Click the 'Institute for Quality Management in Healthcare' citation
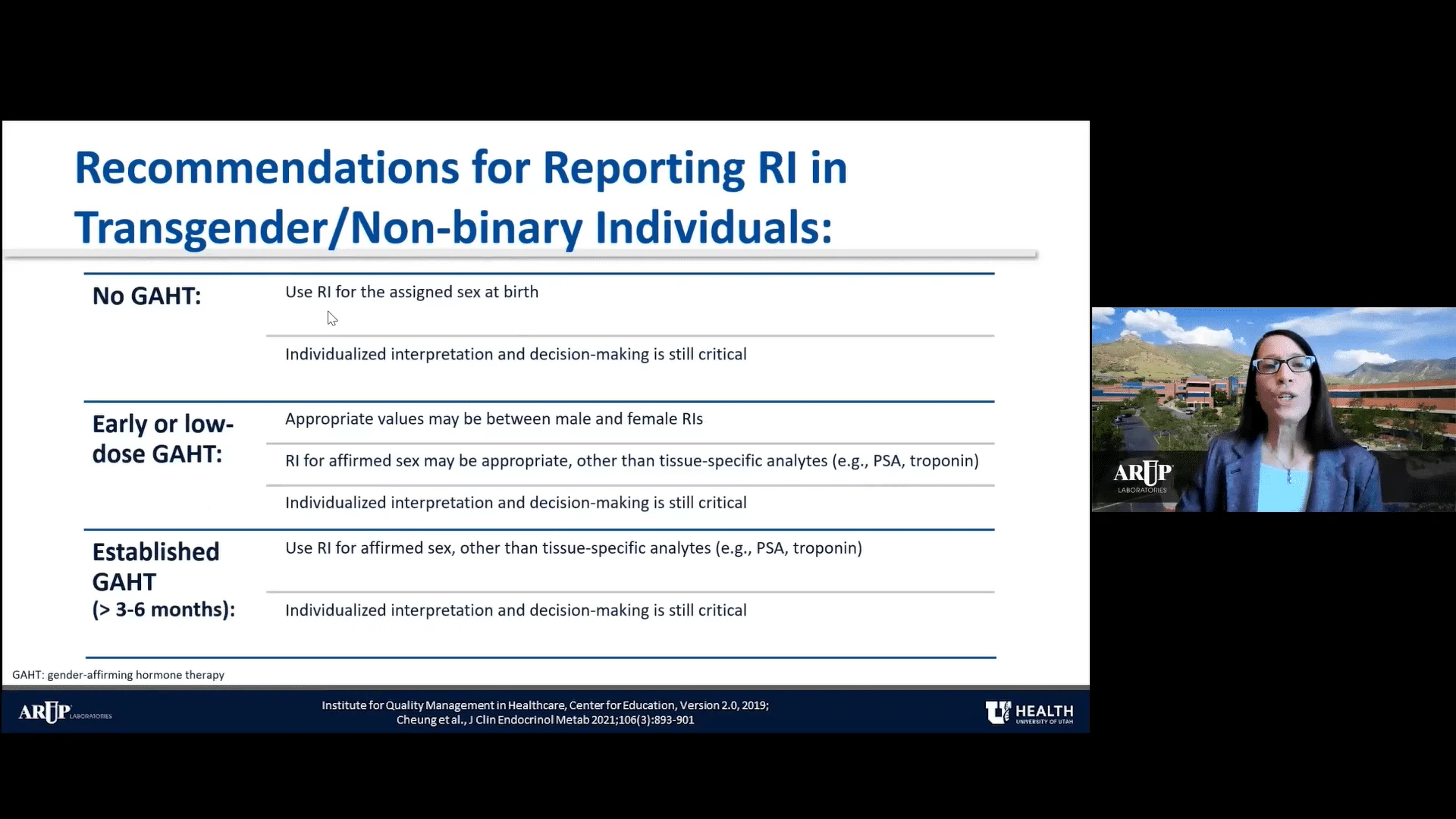The image size is (1456, 819). [545, 705]
